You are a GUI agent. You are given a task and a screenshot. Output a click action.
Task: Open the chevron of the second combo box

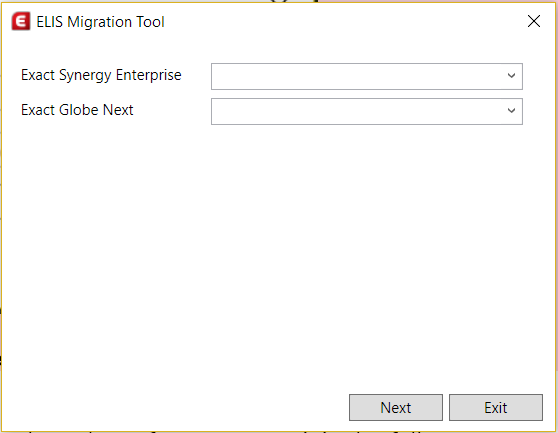(511, 111)
